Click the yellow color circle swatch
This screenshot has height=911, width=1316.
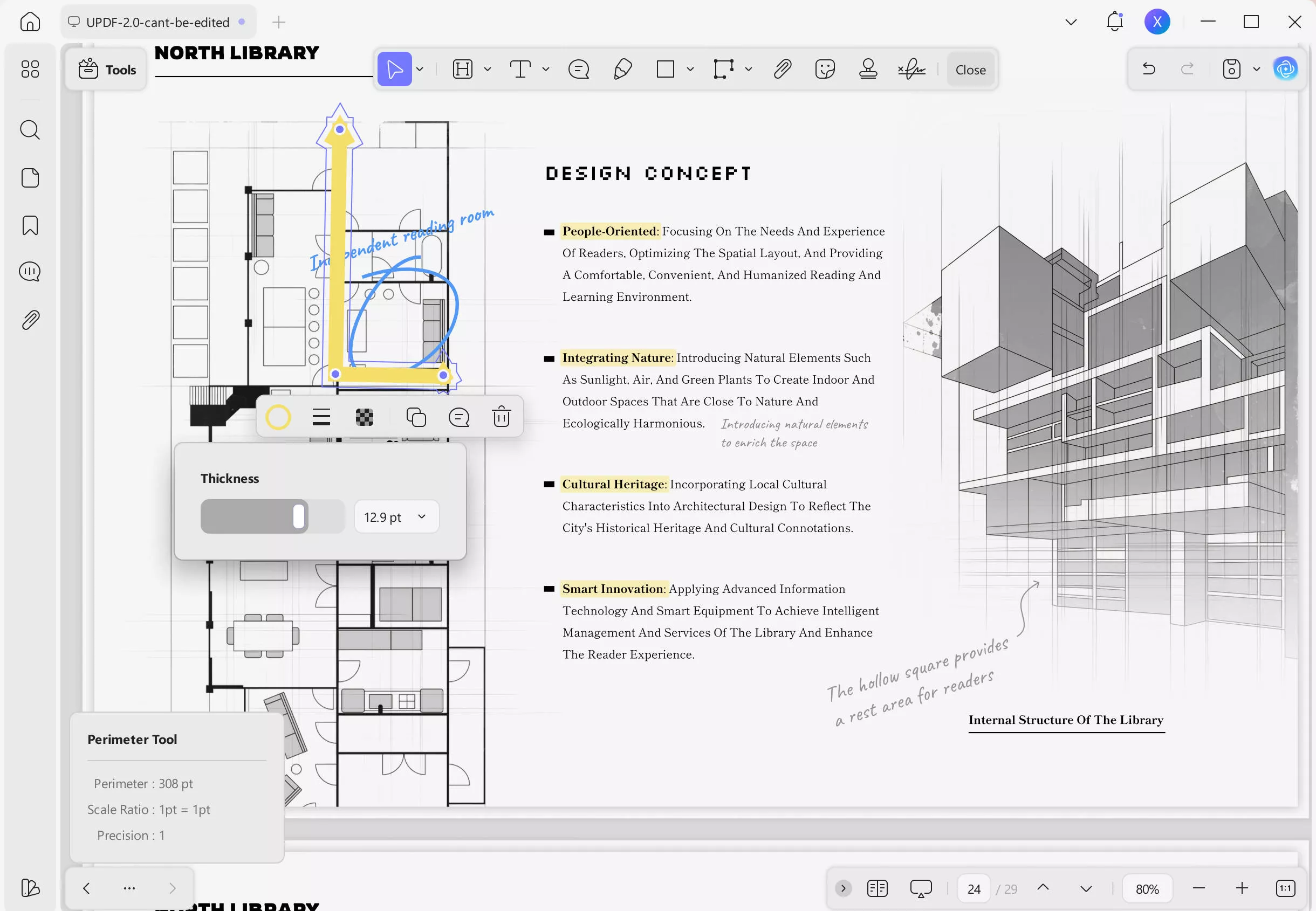(278, 417)
